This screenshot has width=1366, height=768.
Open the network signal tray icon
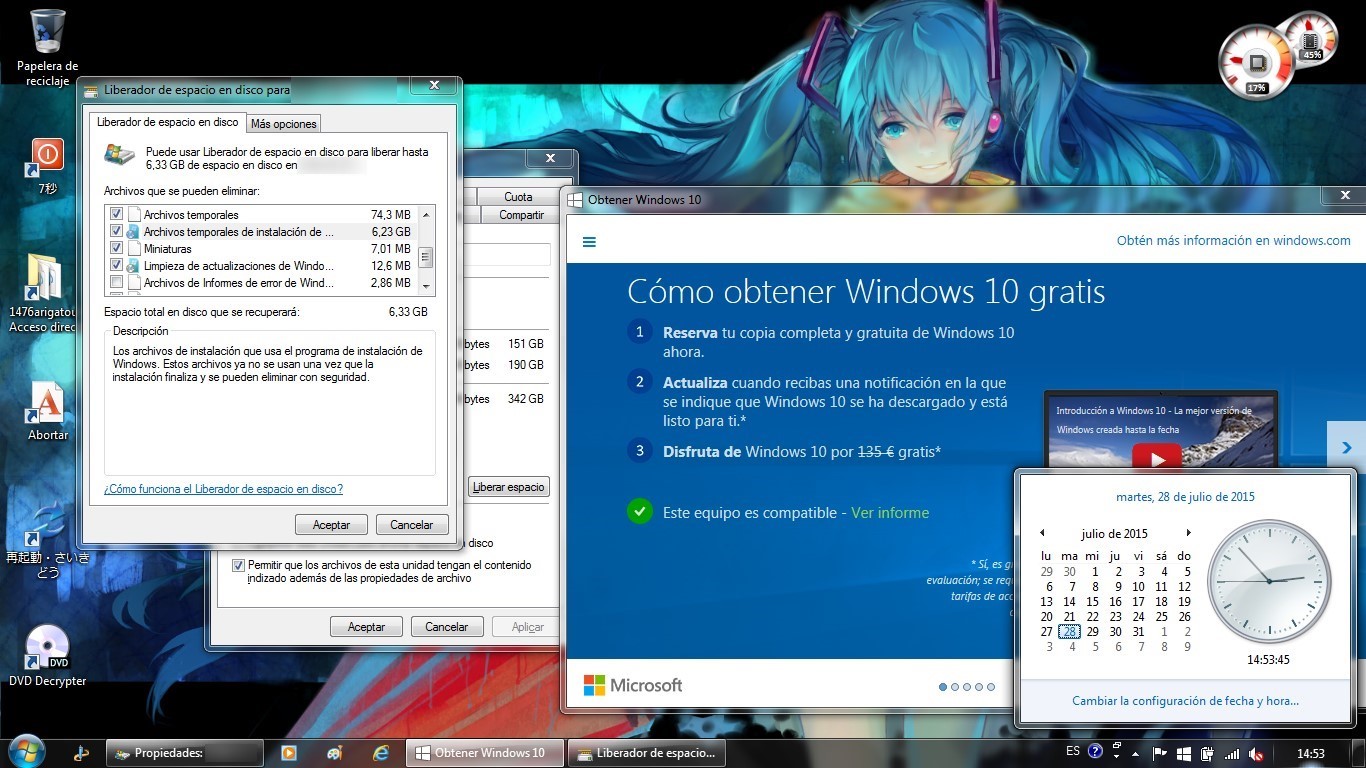tap(1232, 753)
